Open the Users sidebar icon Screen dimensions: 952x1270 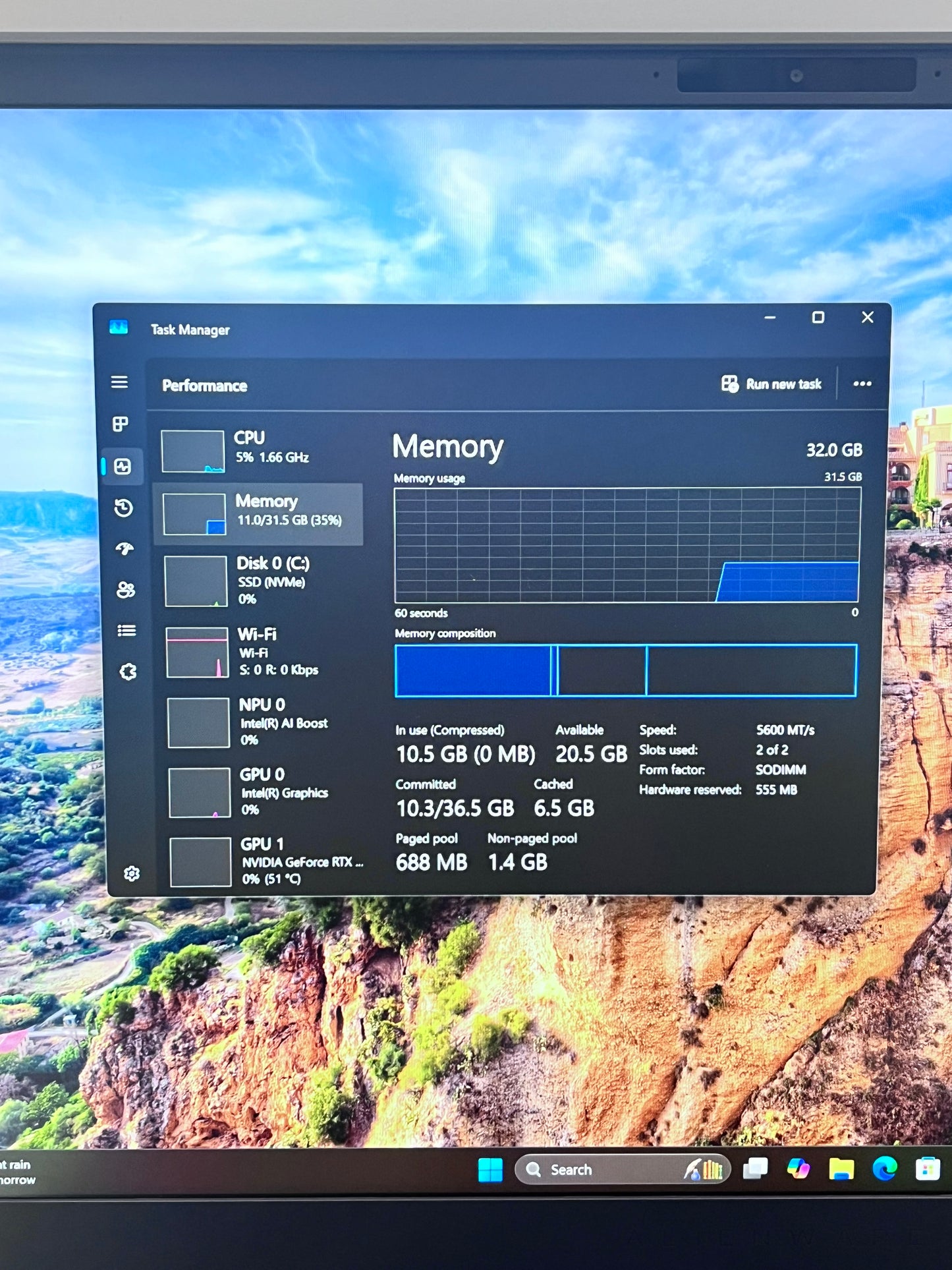click(x=126, y=589)
